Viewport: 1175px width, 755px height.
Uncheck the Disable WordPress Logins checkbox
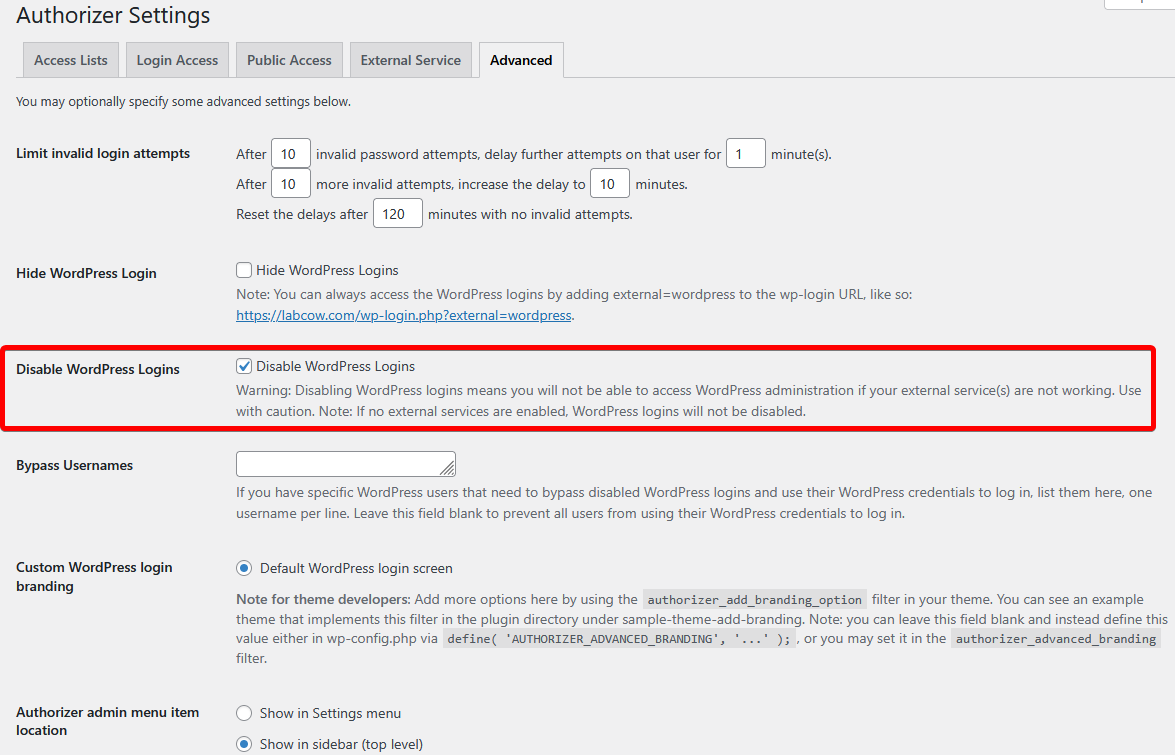coord(244,366)
